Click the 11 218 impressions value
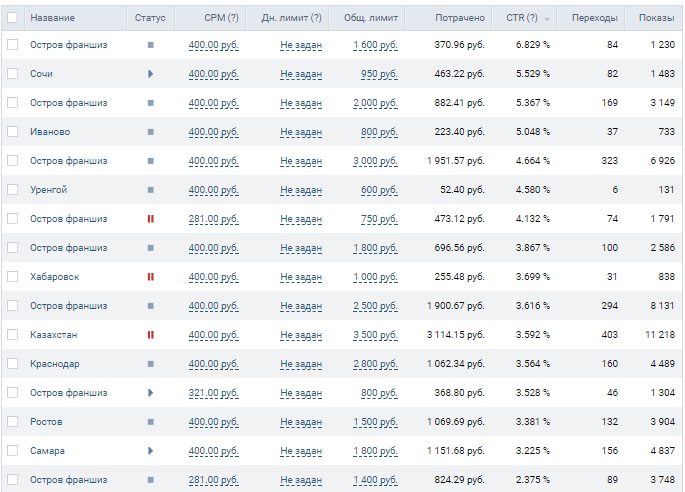The height and width of the screenshot is (492, 685). pyautogui.click(x=660, y=335)
